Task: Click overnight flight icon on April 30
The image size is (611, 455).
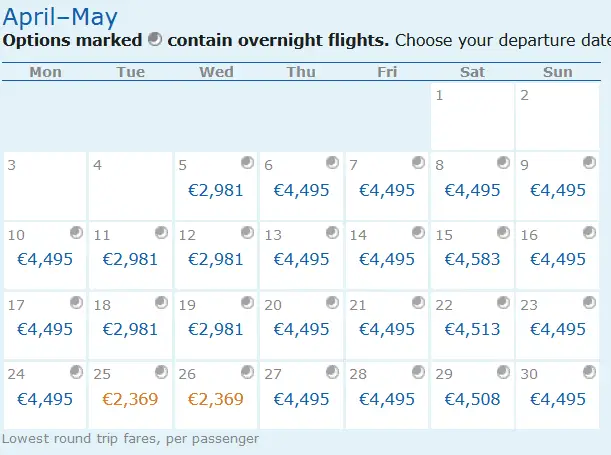Action: click(x=587, y=373)
